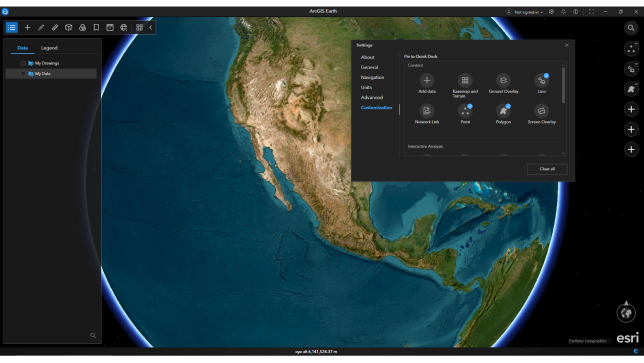Click the compass globe navigator button
Image resolution: width=644 pixels, height=363 pixels.
click(x=626, y=313)
